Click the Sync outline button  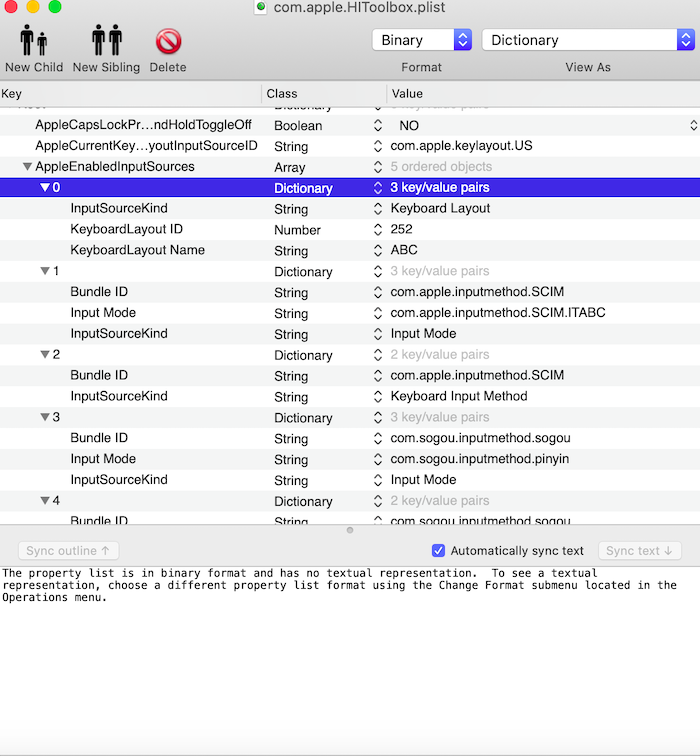(68, 551)
